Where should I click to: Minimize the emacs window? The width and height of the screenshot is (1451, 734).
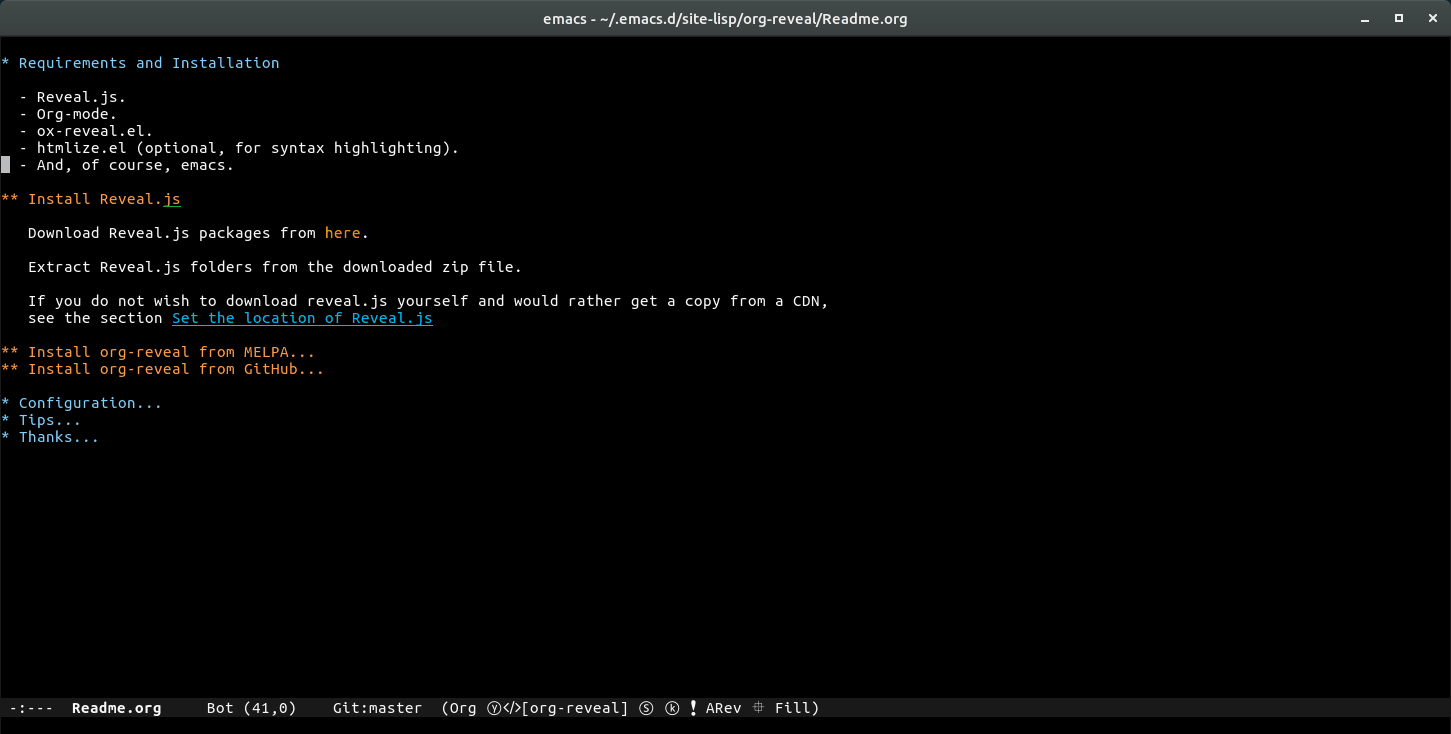pos(1364,18)
